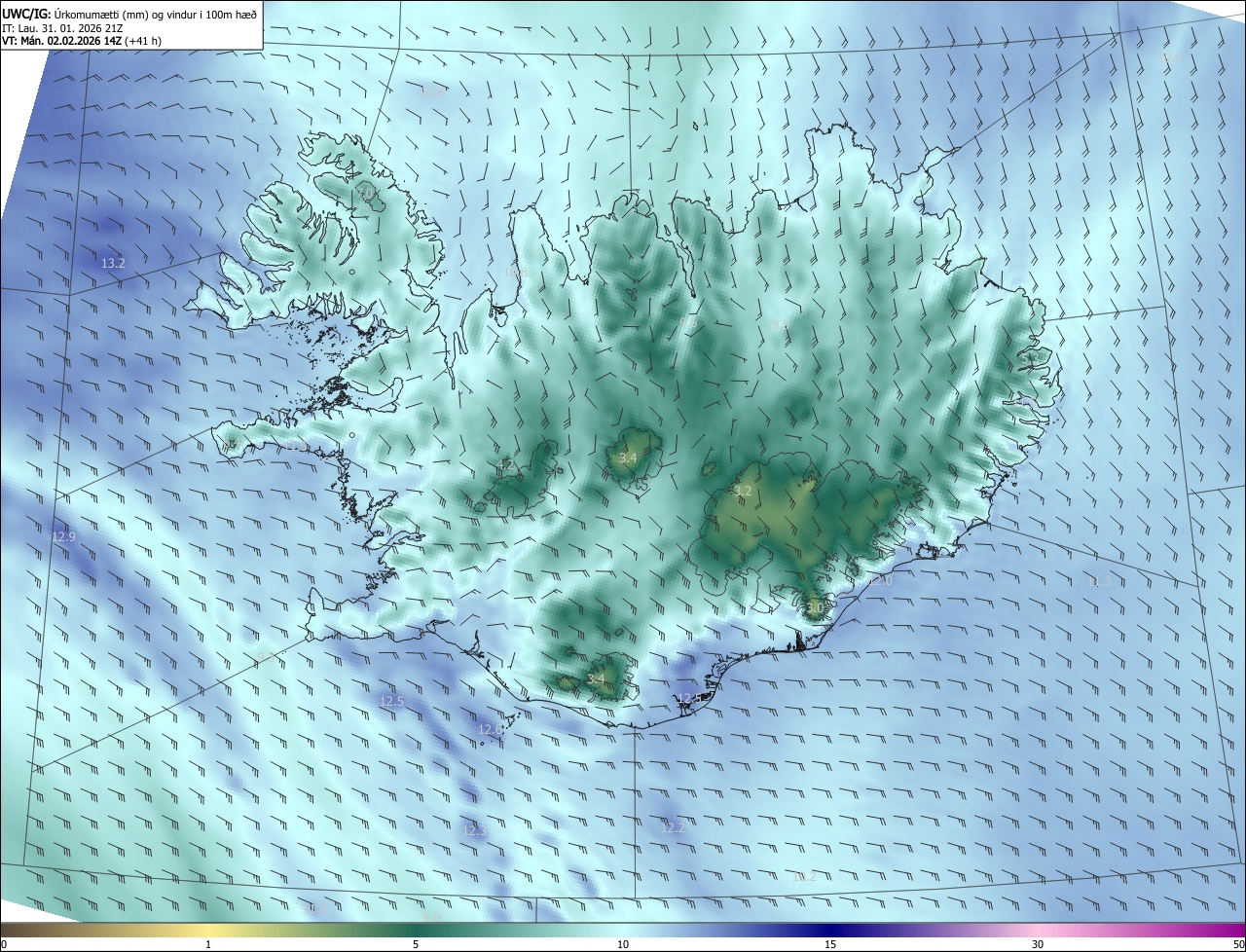Click the colour bar tick label 10
Screen dimensions: 1246x952
[623, 945]
